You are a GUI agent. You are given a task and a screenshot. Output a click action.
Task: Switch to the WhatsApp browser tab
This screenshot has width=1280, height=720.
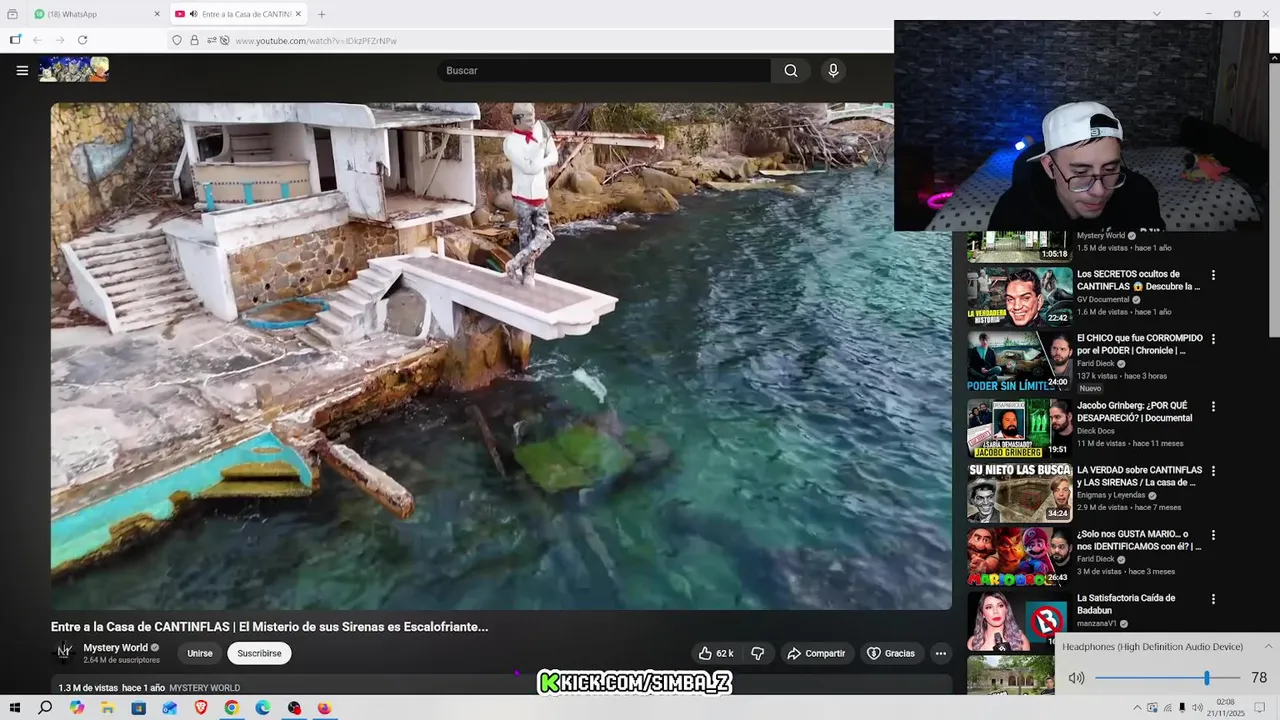pyautogui.click(x=97, y=14)
